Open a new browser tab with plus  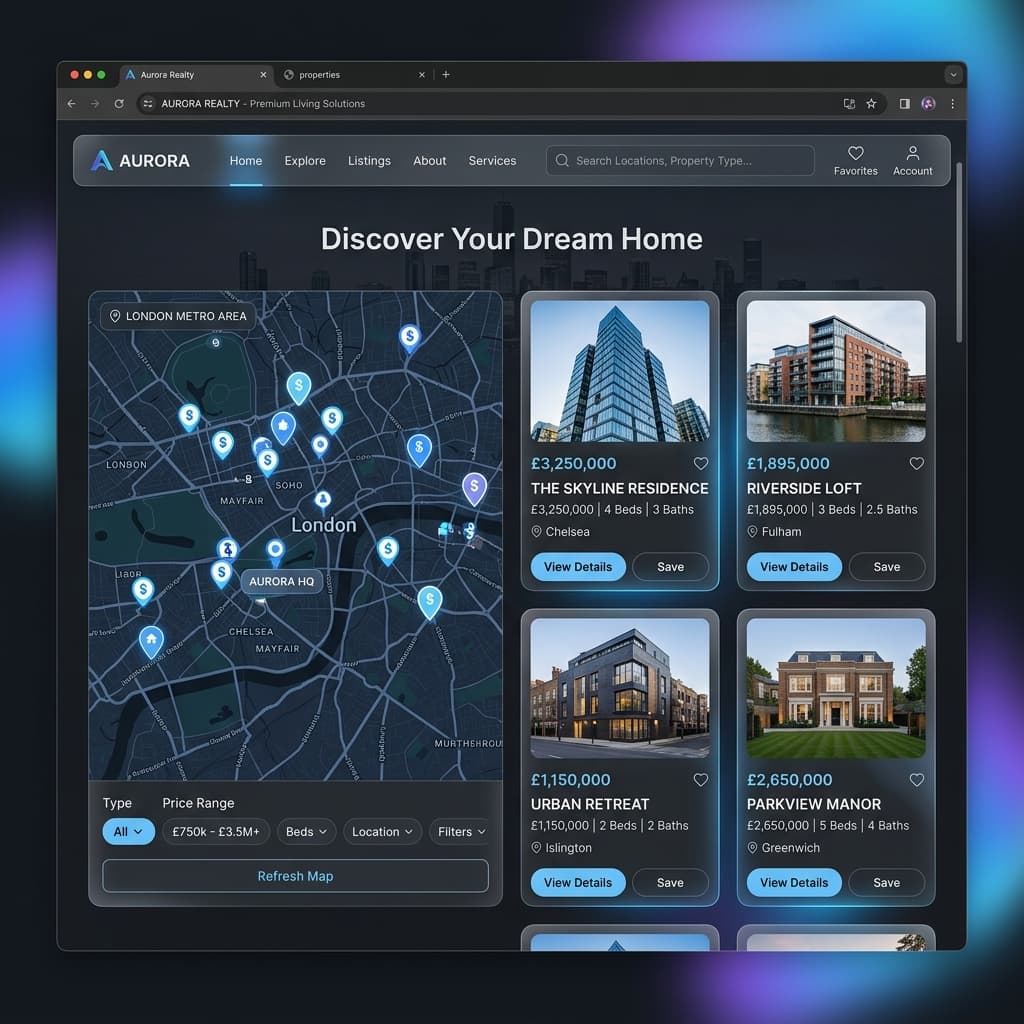(446, 75)
